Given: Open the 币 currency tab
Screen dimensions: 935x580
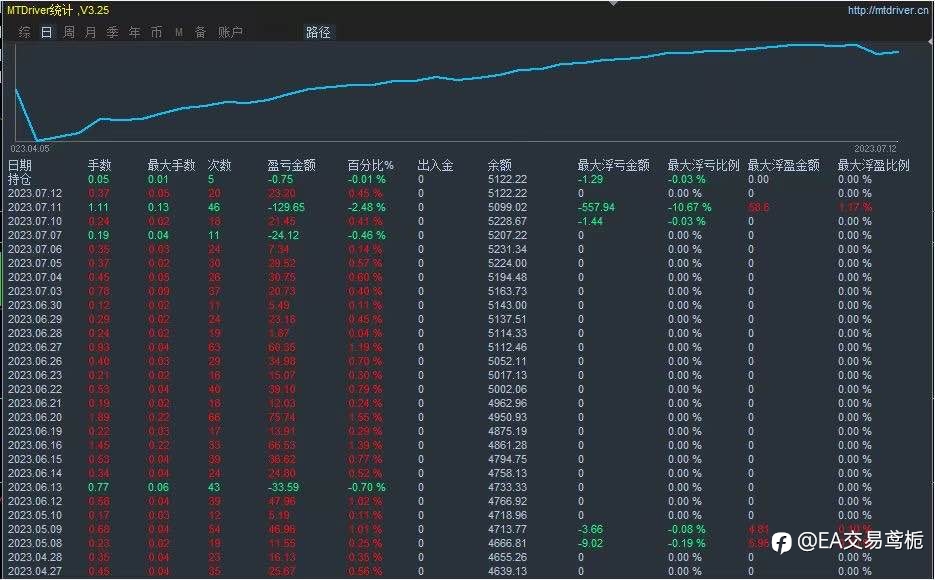Looking at the screenshot, I should [156, 32].
